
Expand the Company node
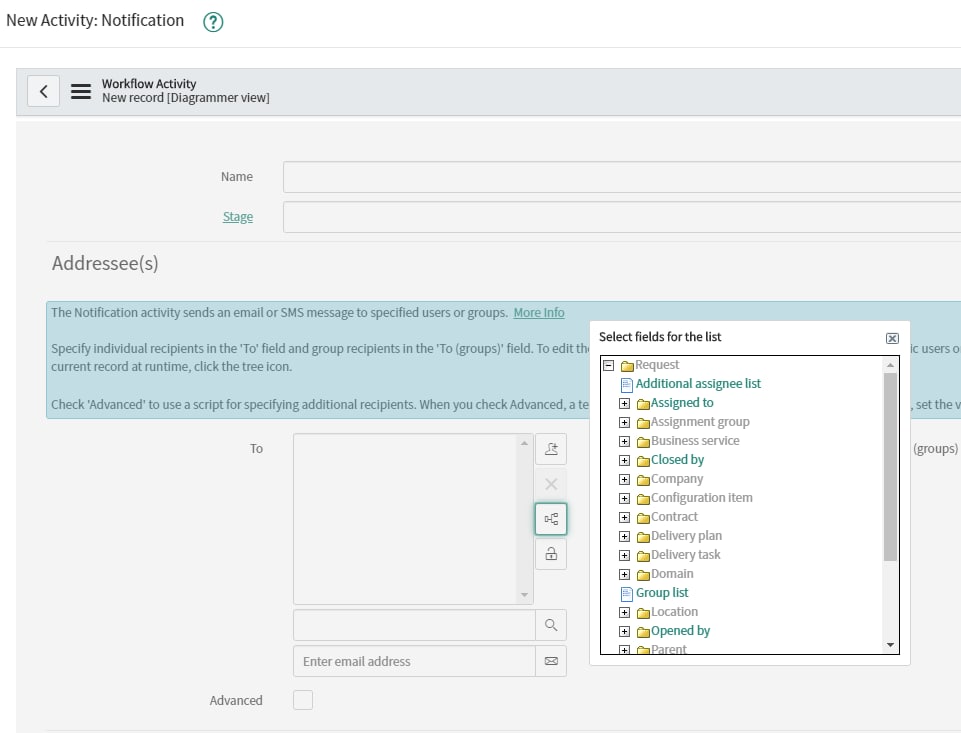pos(625,479)
